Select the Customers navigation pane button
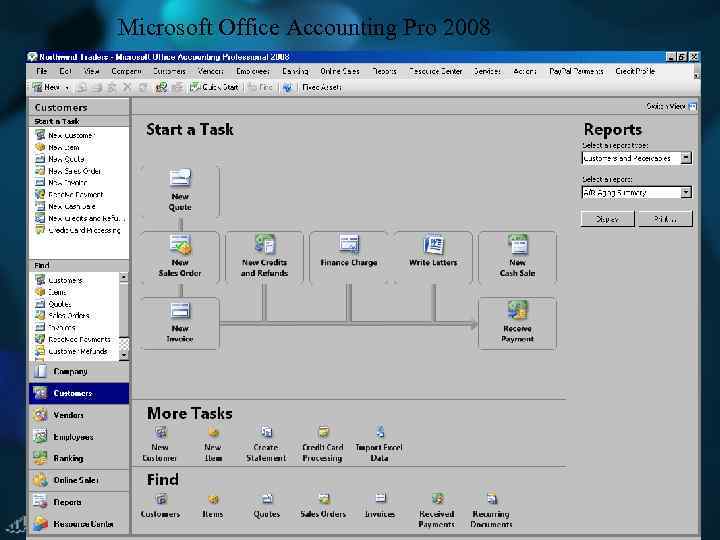The image size is (720, 540). pyautogui.click(x=79, y=393)
